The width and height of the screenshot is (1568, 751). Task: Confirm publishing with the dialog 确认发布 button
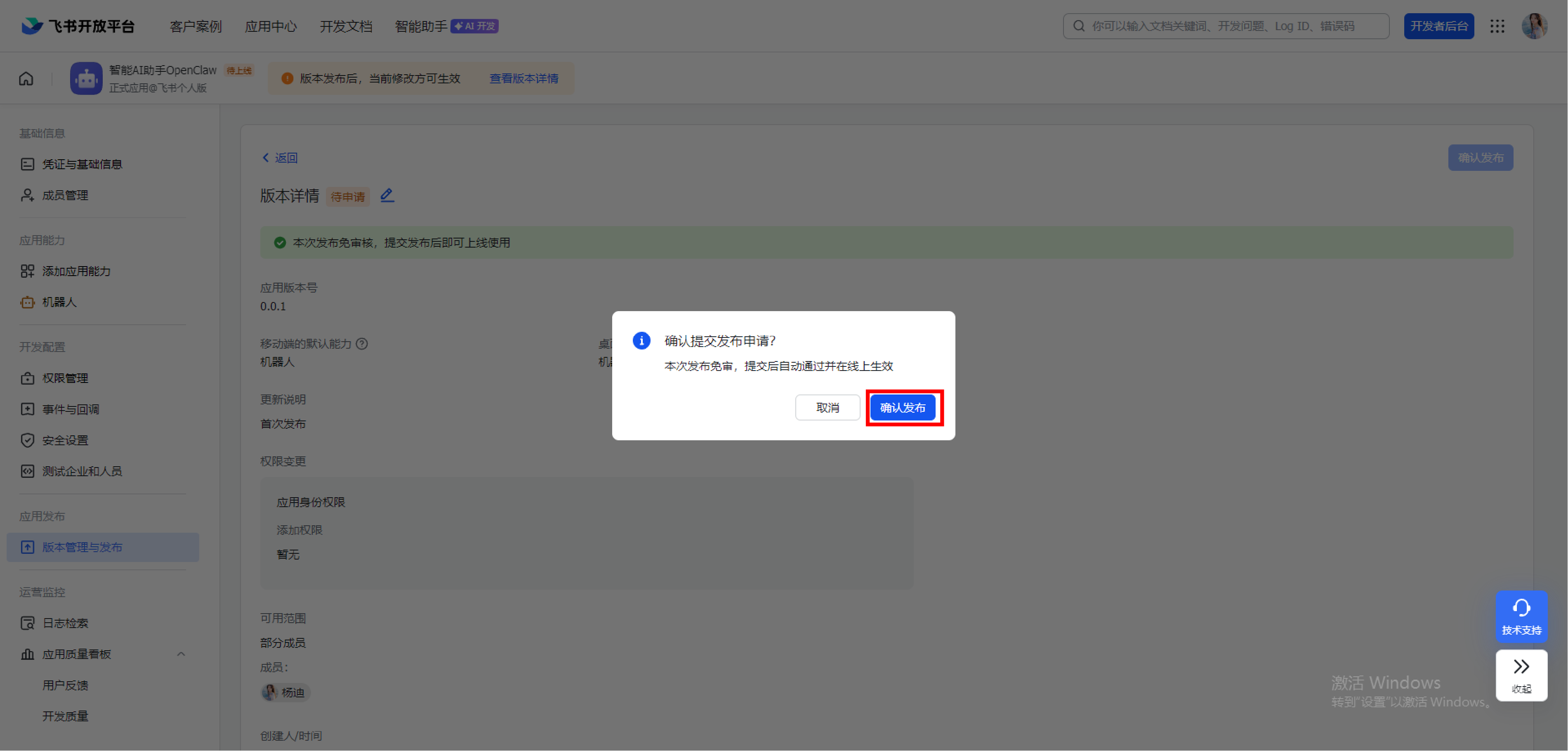[903, 407]
